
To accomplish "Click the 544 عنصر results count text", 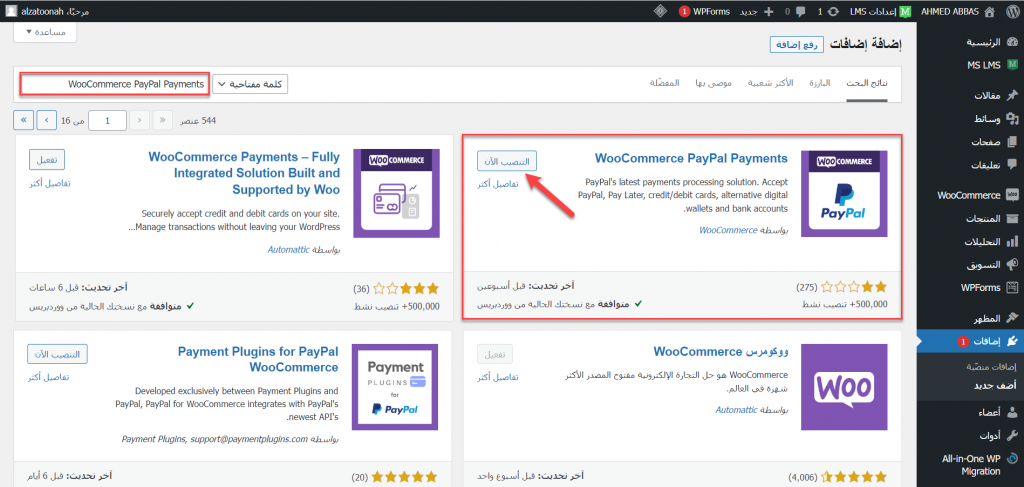I will pos(197,121).
